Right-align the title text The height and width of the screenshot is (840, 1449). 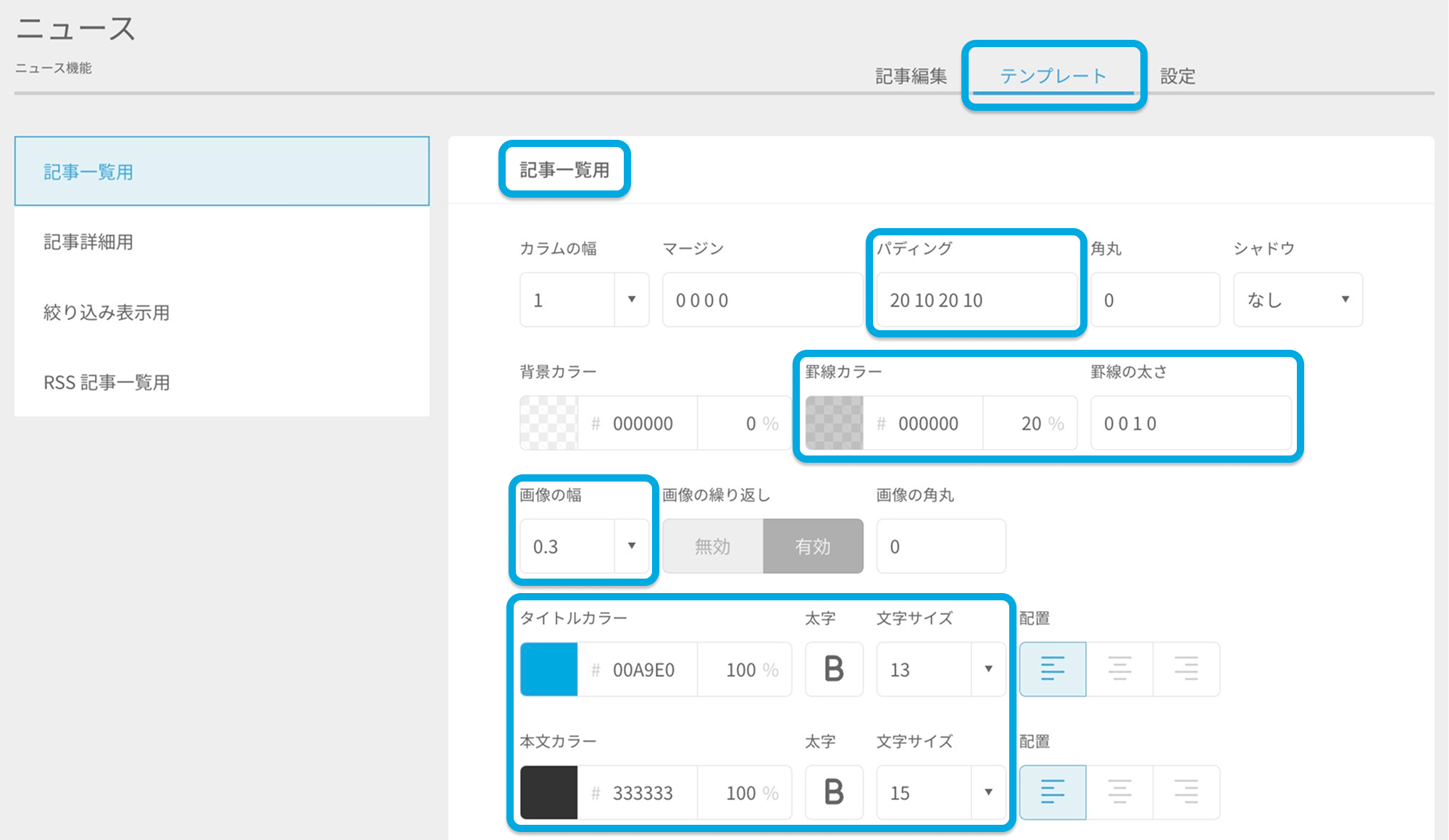[1186, 669]
